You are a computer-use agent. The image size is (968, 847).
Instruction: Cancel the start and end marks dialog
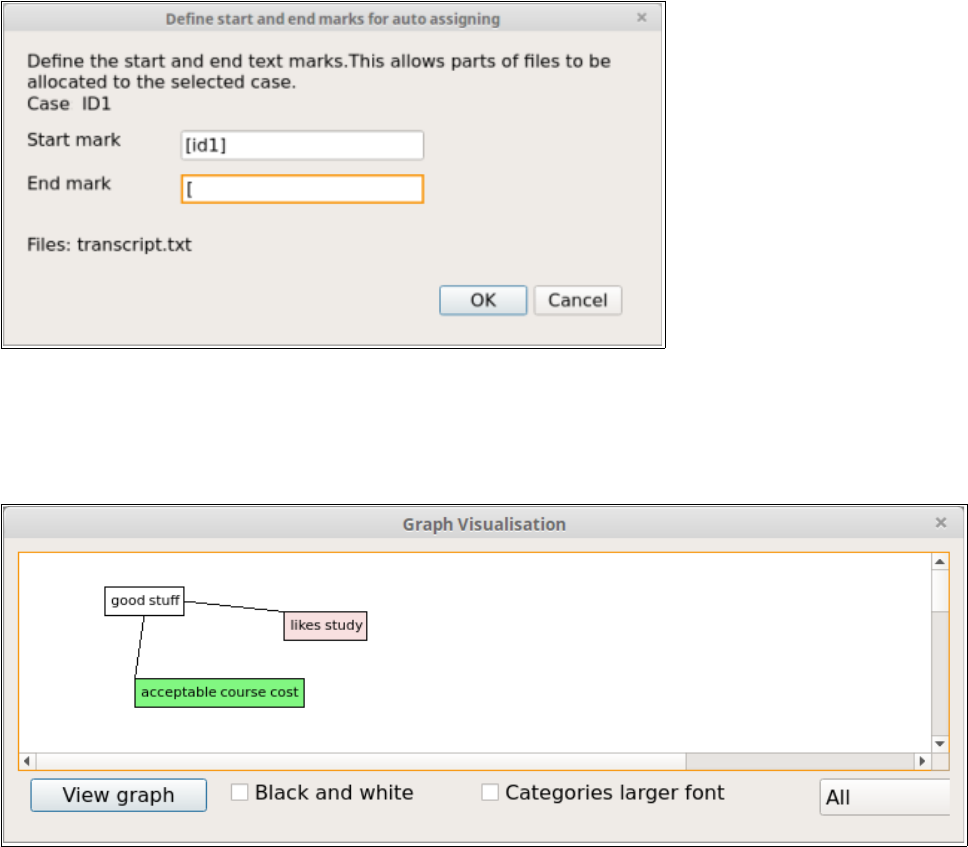(578, 300)
